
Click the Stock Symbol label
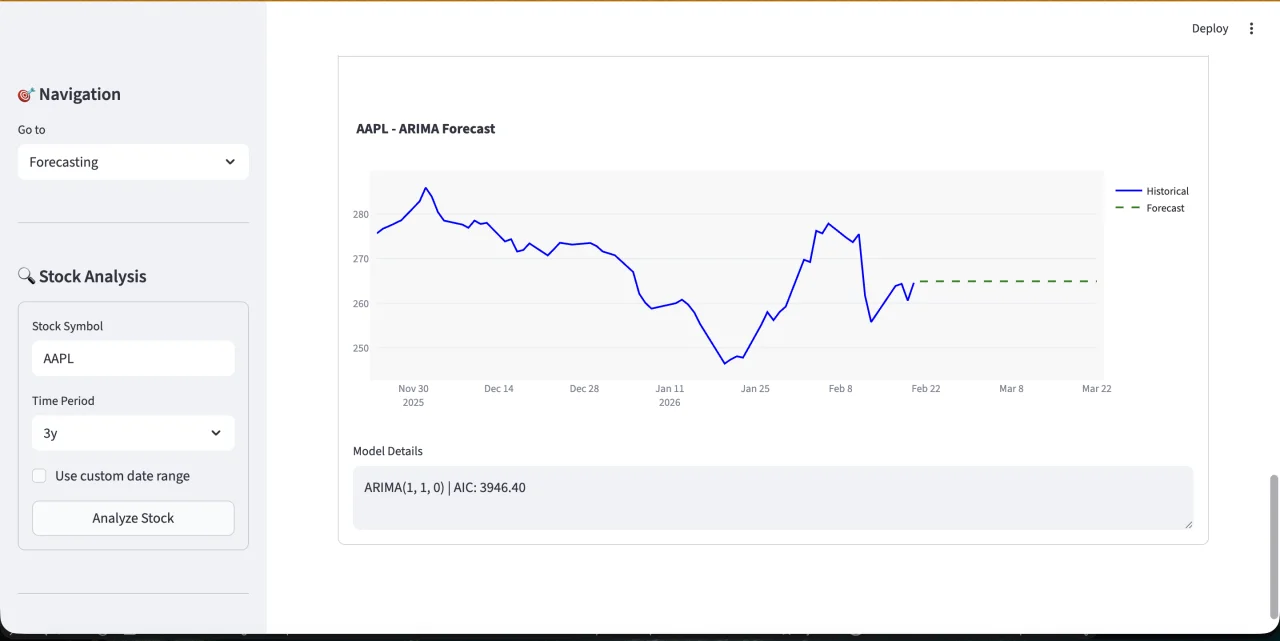(67, 326)
